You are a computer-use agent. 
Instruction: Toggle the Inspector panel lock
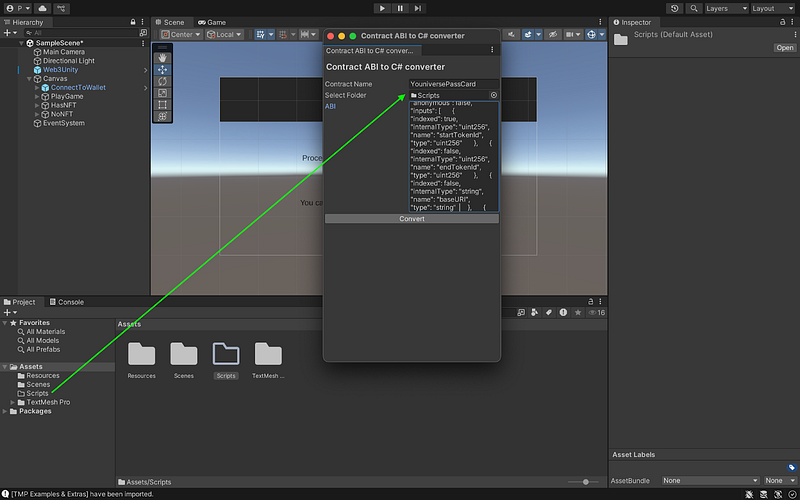tap(783, 22)
